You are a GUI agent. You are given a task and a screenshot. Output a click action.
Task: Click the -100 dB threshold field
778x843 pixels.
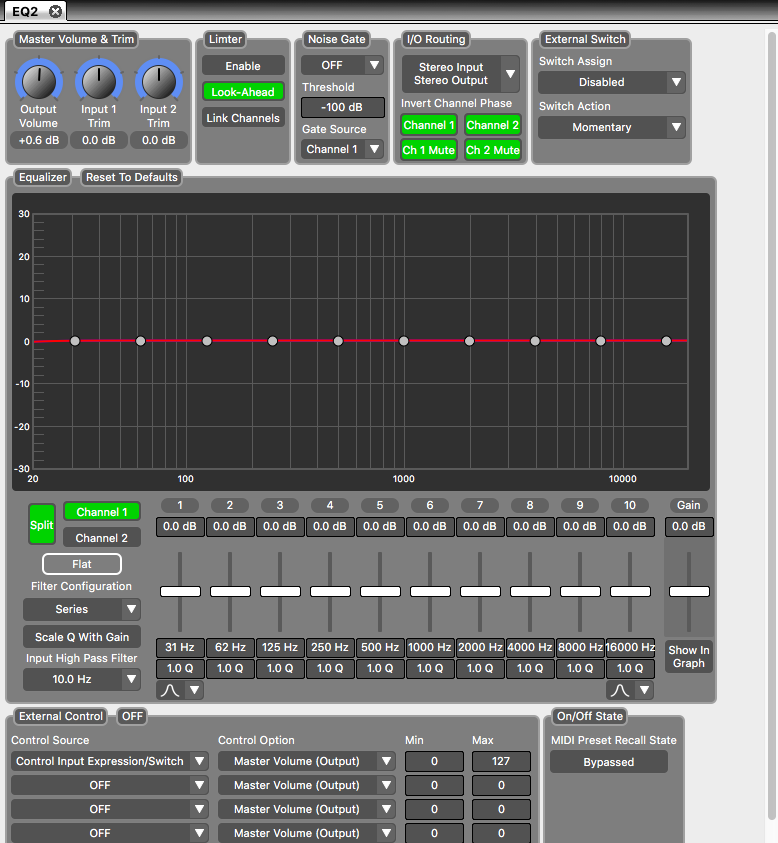pyautogui.click(x=342, y=108)
